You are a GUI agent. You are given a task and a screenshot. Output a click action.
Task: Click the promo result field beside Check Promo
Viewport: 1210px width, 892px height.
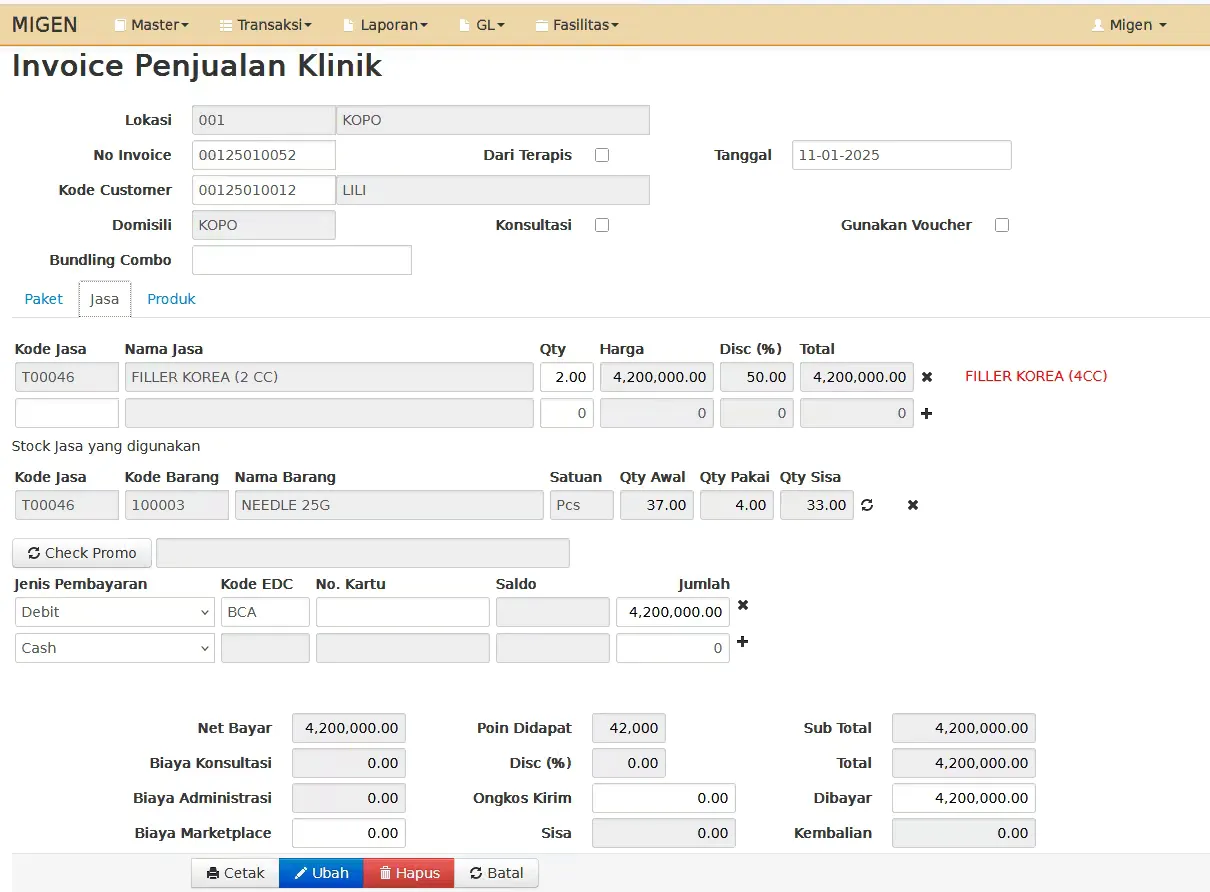click(363, 553)
